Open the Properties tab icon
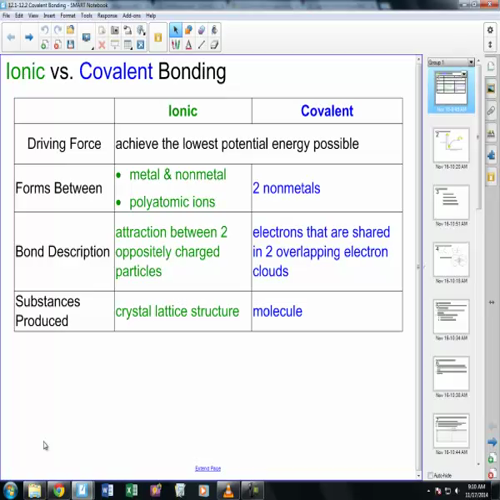 491,133
